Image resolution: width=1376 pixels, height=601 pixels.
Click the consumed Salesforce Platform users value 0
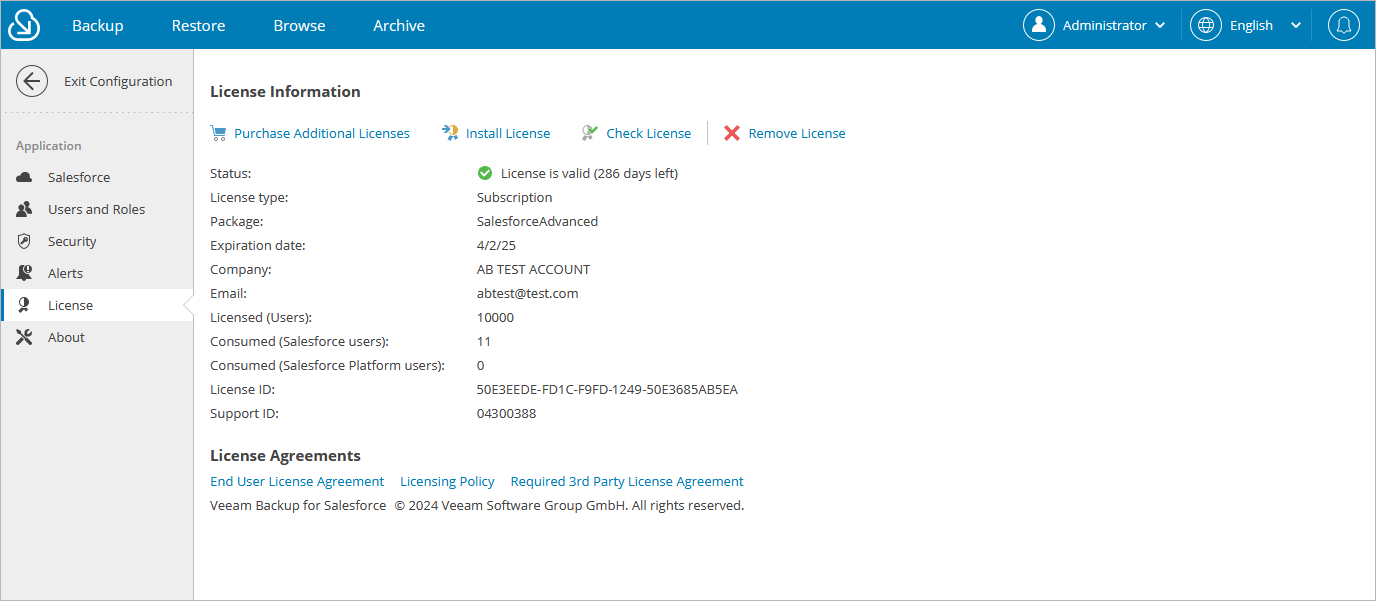[481, 365]
